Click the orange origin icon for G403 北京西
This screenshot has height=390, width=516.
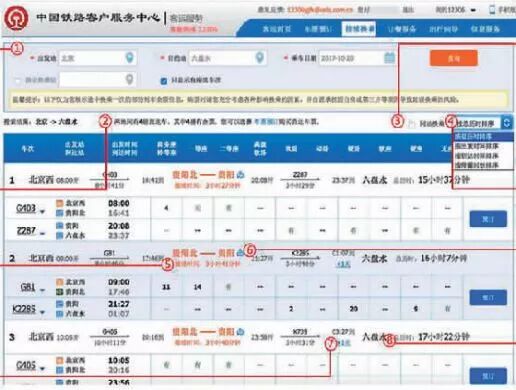point(59,203)
